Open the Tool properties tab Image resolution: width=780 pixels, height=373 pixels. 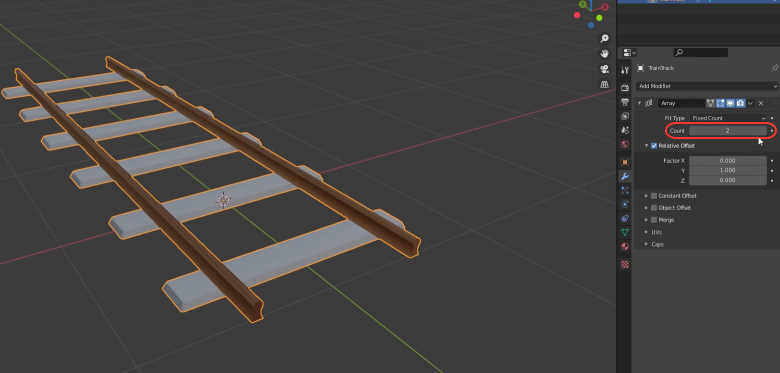coord(625,71)
